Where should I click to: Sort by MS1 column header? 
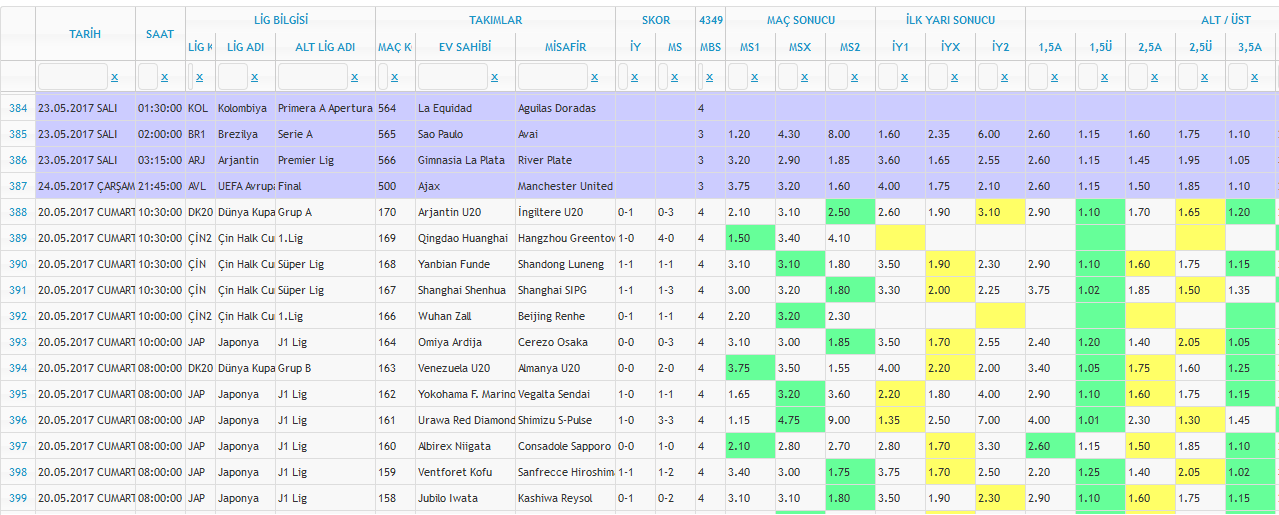coord(750,47)
